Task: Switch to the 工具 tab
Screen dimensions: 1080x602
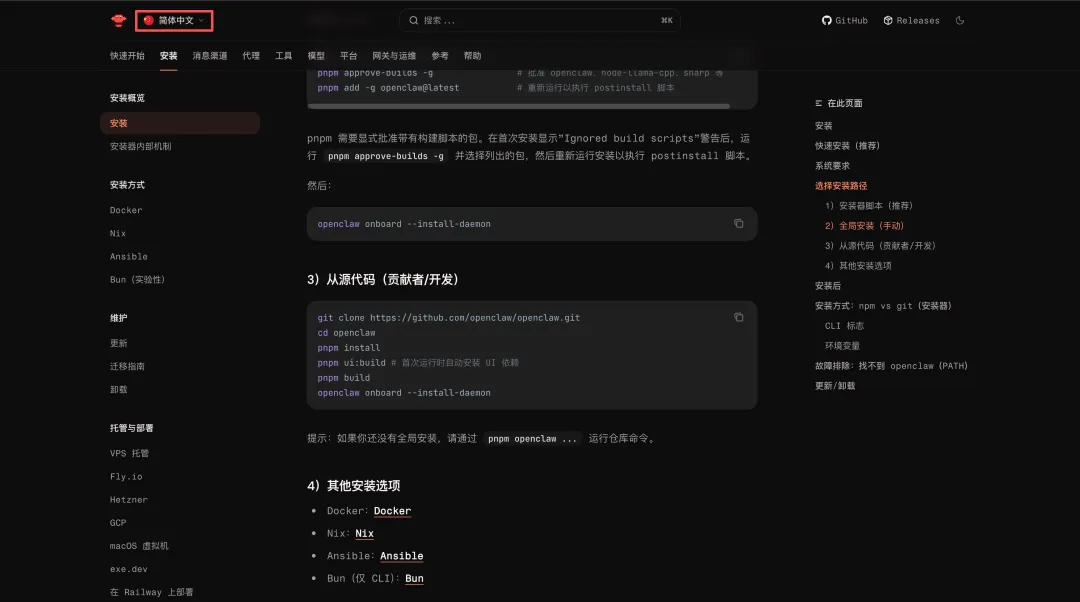Action: (284, 56)
